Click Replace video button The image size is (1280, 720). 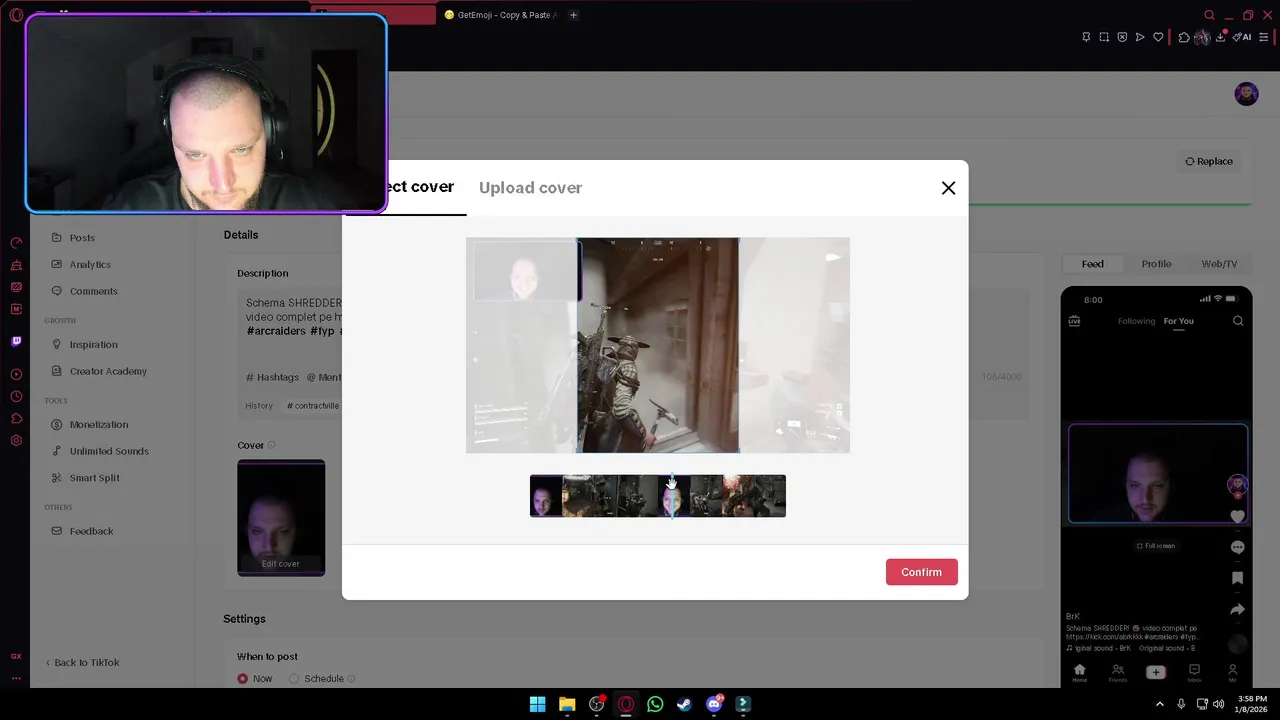pyautogui.click(x=1209, y=161)
